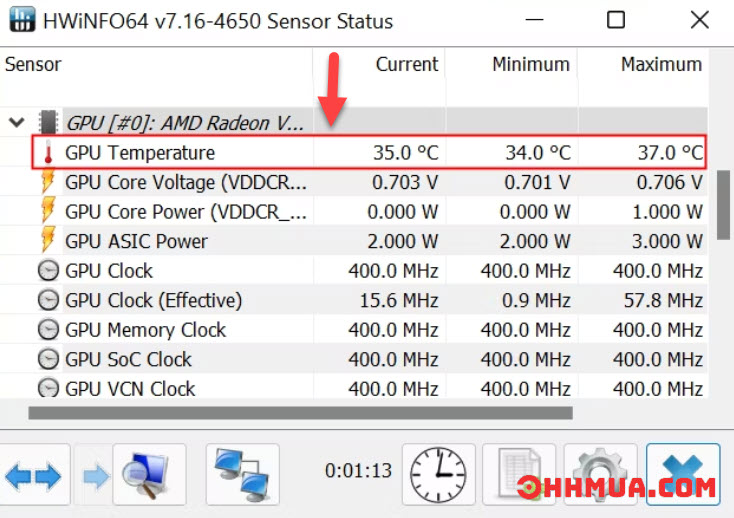Click the maximum effective clock value 57.8 MHz
Viewport: 734px width, 518px height.
(663, 300)
